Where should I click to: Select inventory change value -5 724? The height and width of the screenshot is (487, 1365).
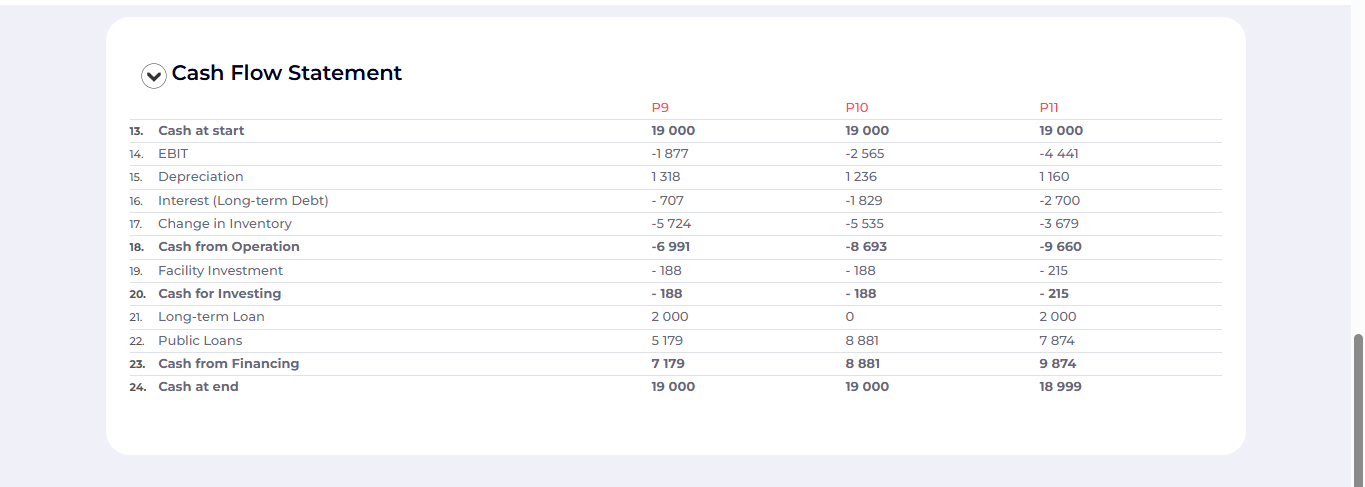coord(671,224)
